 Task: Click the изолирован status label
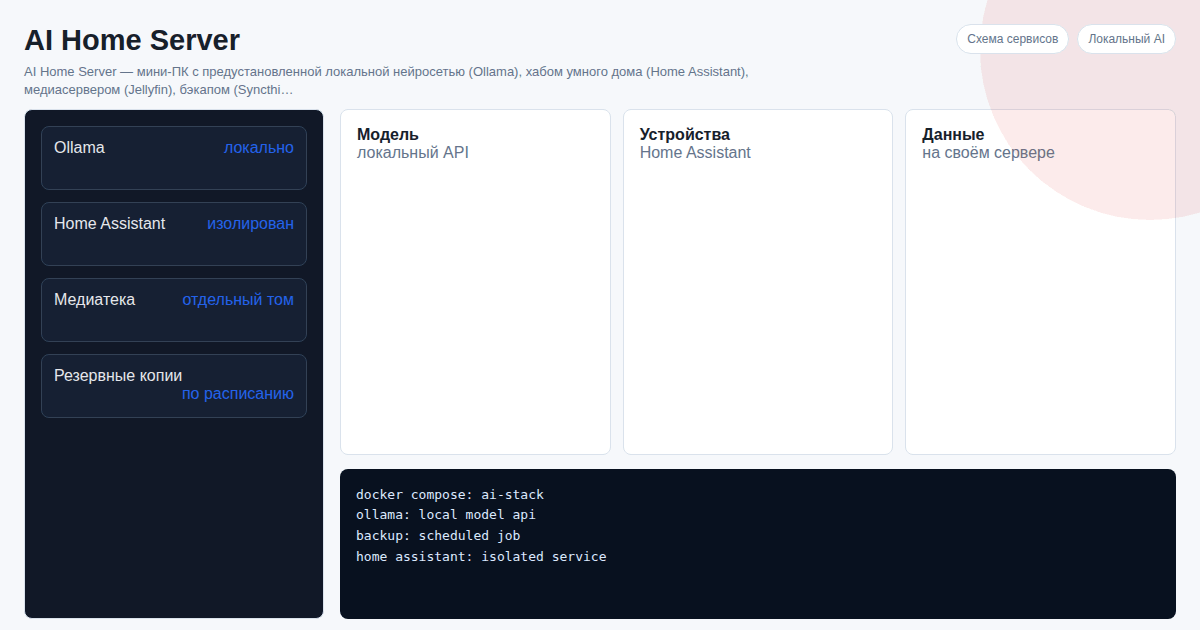pos(251,223)
